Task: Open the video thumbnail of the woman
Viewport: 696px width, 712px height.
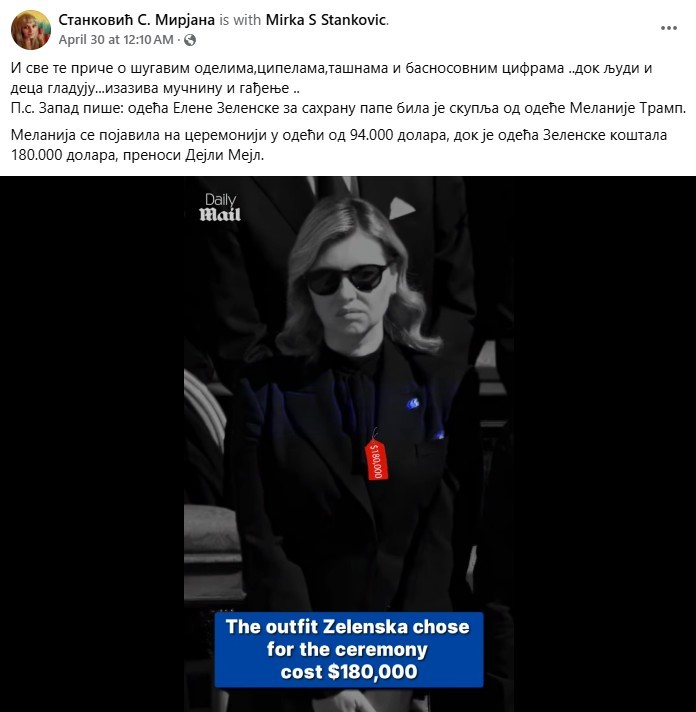Action: (349, 444)
